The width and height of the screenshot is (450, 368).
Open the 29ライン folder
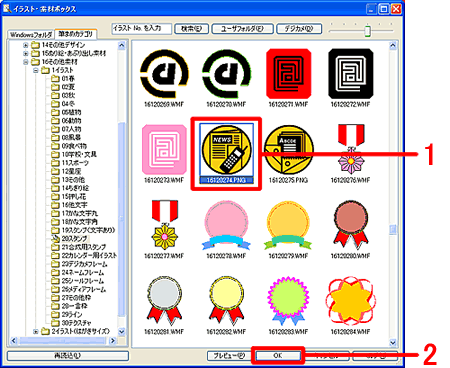click(x=67, y=314)
